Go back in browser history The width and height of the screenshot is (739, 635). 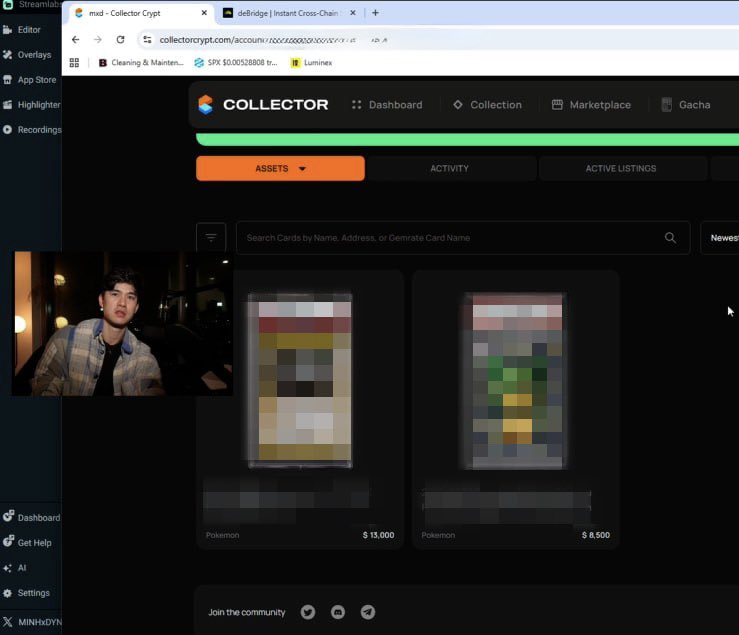pyautogui.click(x=75, y=40)
